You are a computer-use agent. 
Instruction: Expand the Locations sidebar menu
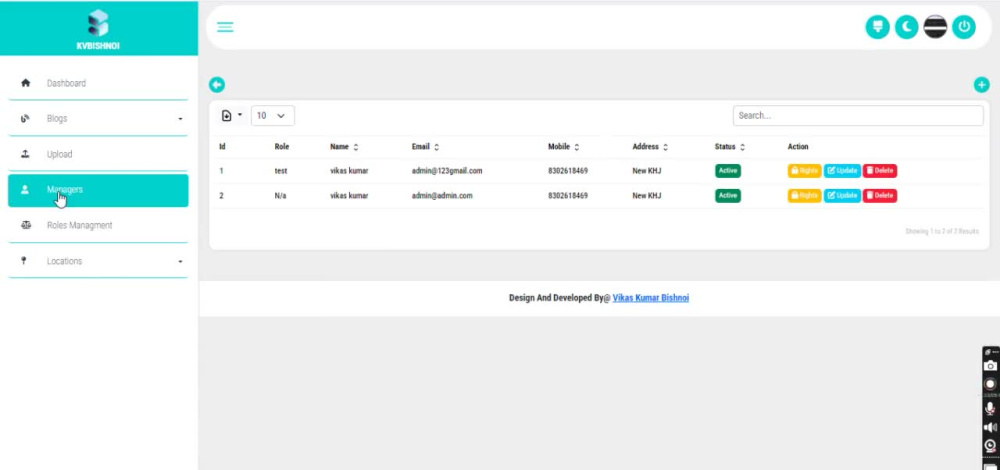point(98,261)
